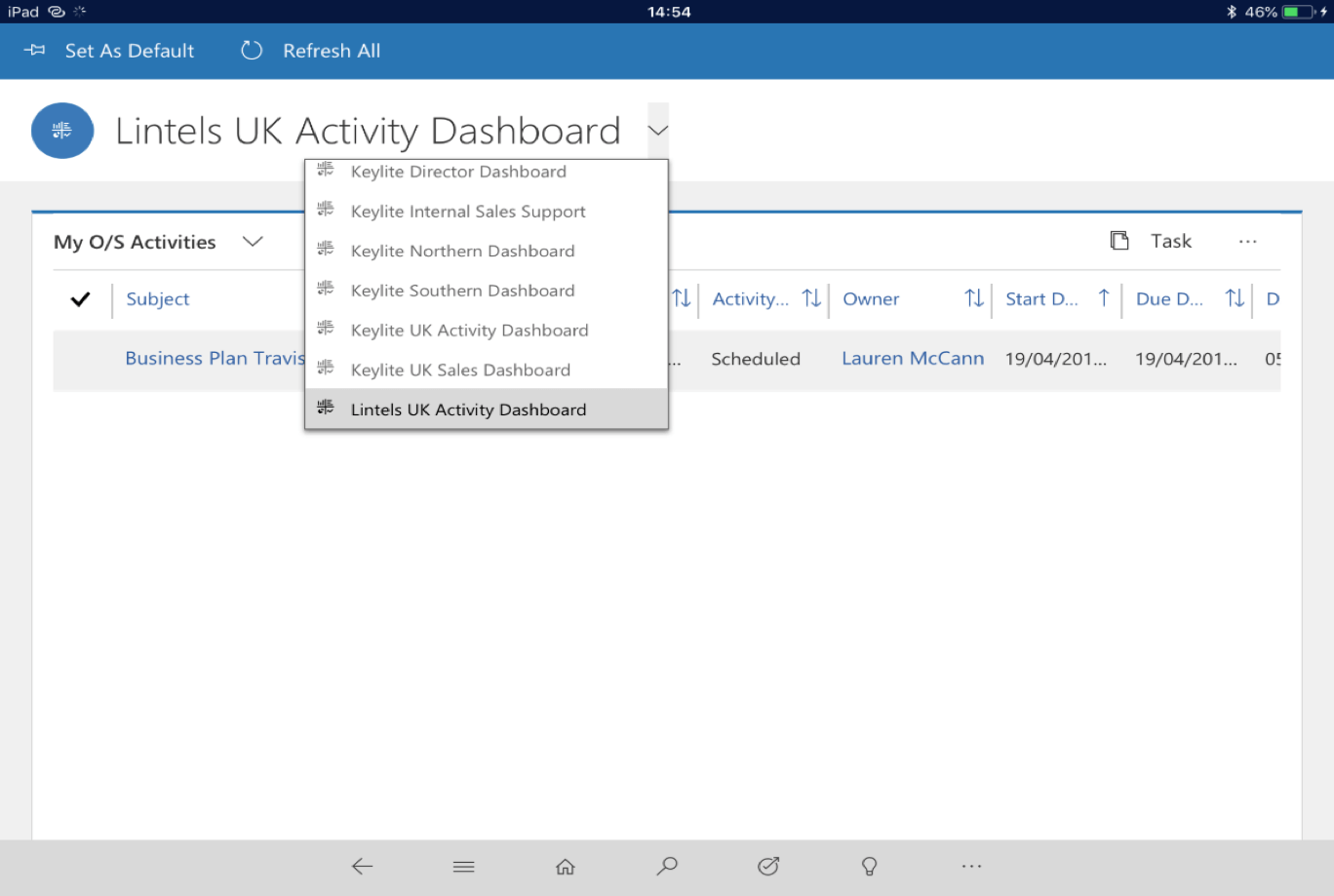The image size is (1334, 896).
Task: Expand the My O/S Activities view chevron
Action: click(253, 242)
